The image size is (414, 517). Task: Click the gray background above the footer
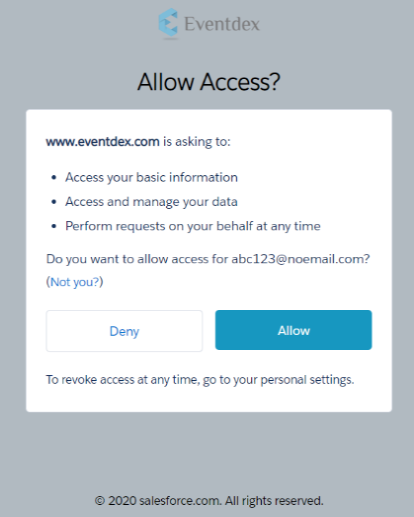(x=209, y=453)
